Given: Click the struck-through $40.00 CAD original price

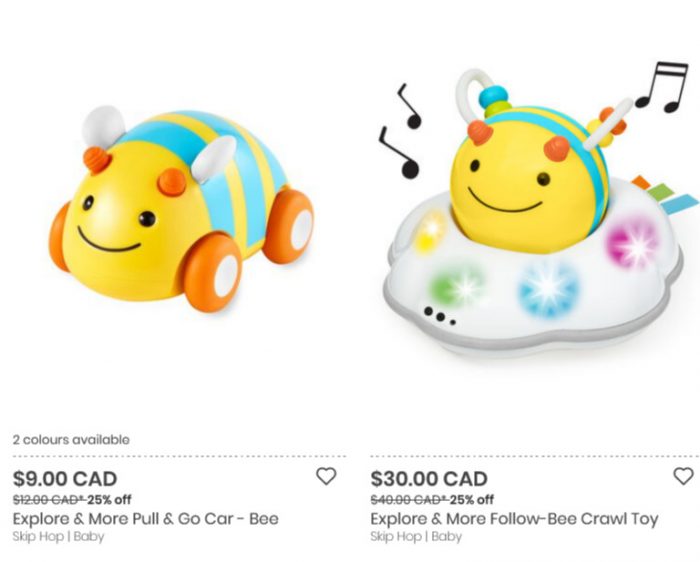Looking at the screenshot, I should click(x=407, y=500).
